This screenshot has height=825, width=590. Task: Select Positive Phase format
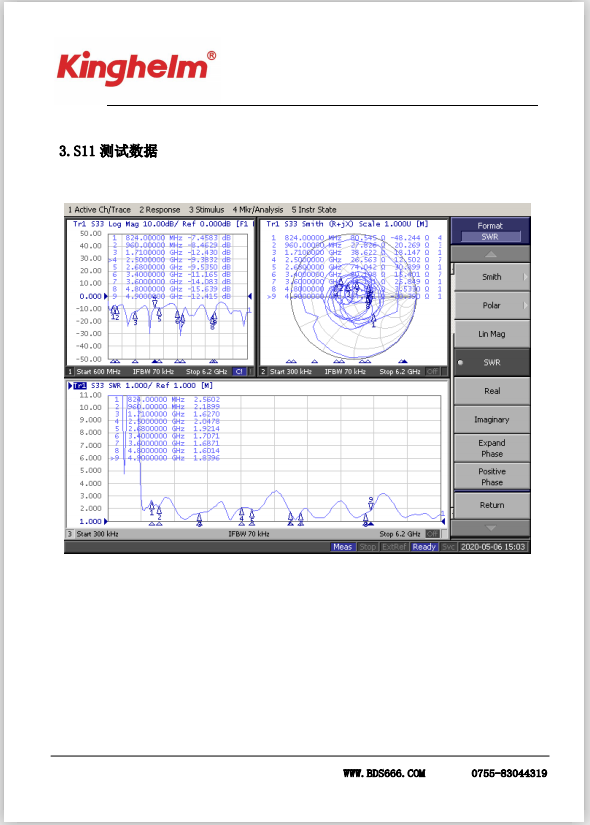click(x=492, y=477)
